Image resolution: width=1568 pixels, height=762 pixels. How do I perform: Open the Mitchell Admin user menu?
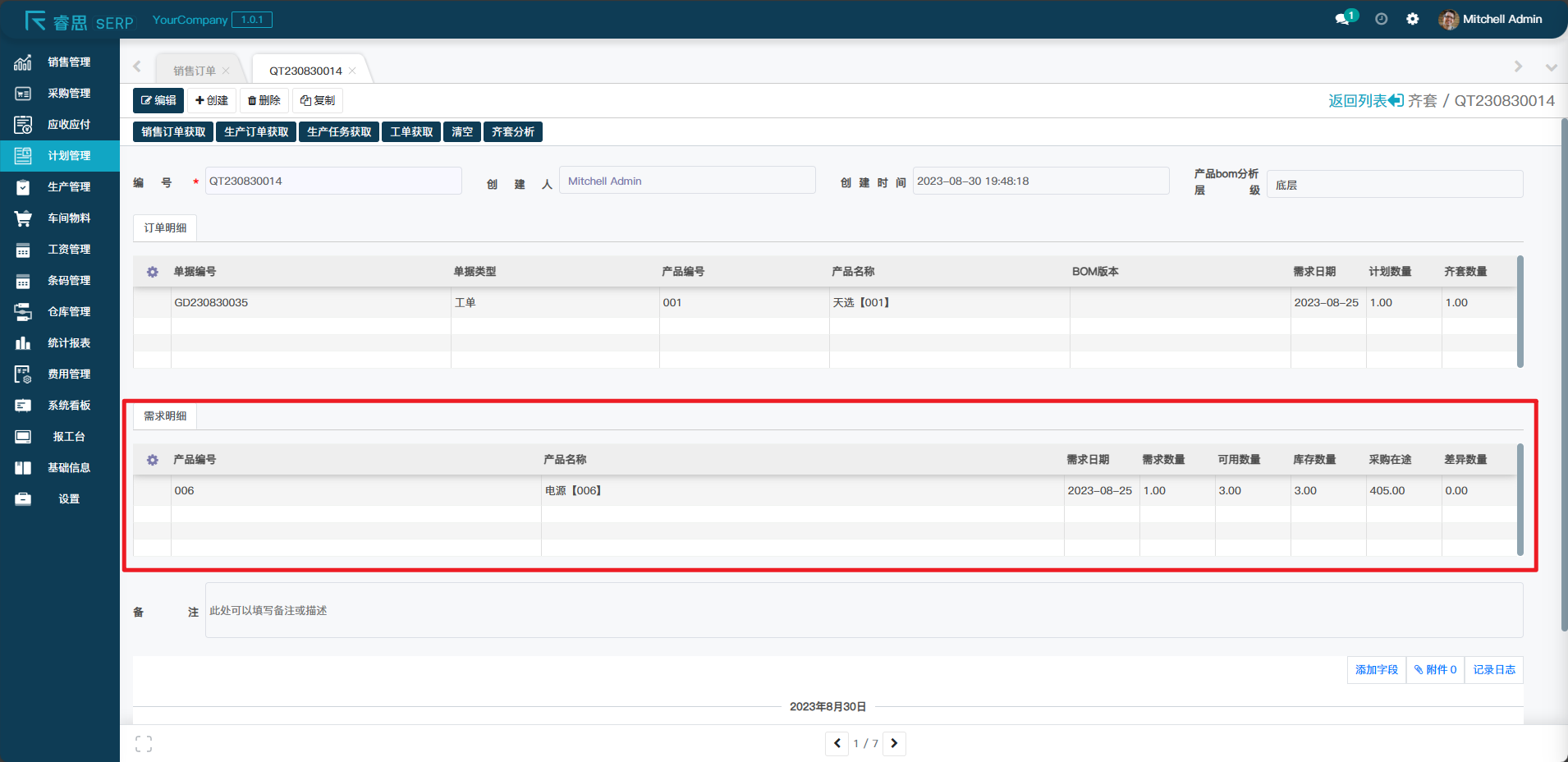[1491, 19]
